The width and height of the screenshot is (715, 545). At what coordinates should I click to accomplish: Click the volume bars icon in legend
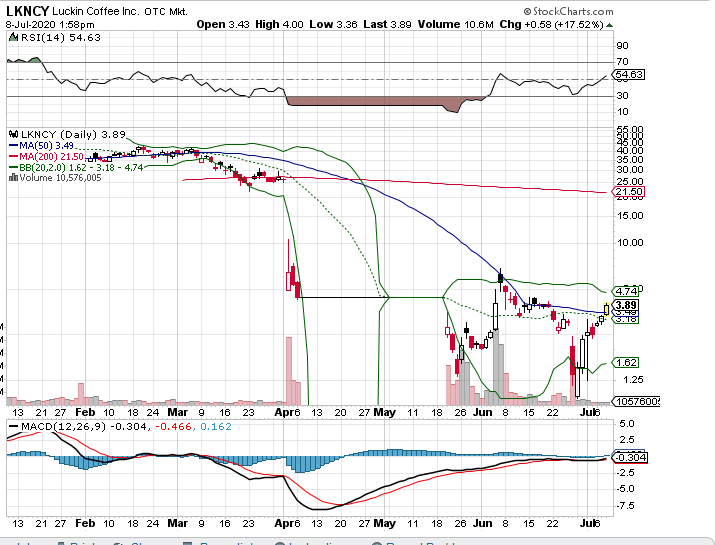[13, 177]
